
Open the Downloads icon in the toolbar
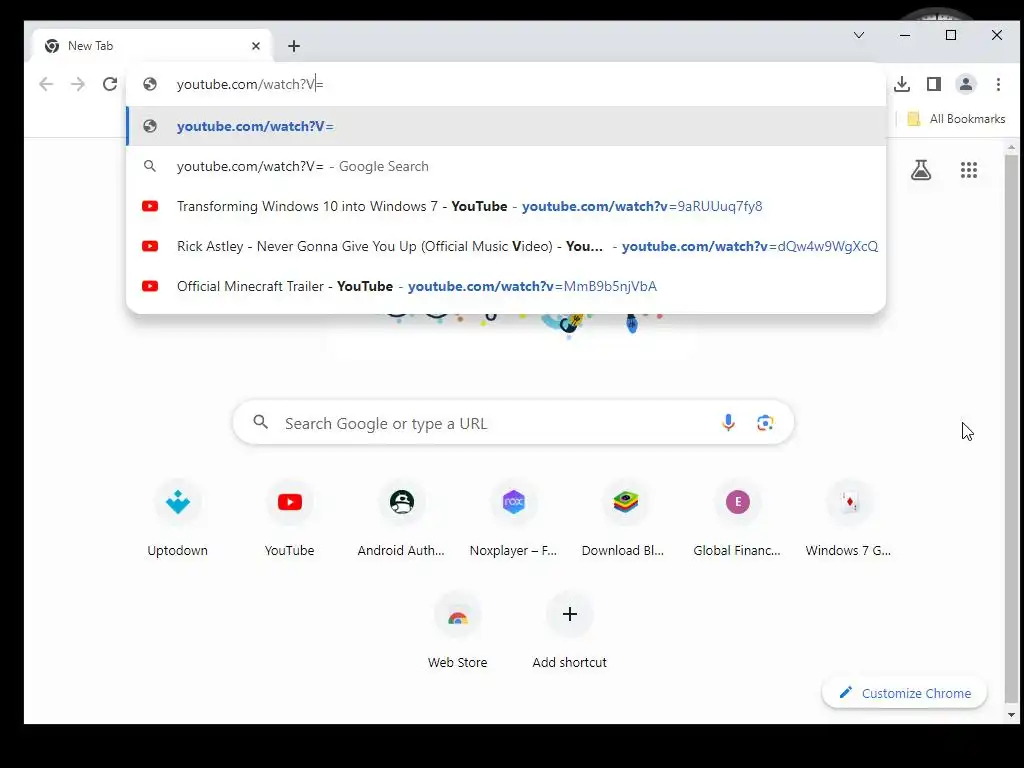902,84
